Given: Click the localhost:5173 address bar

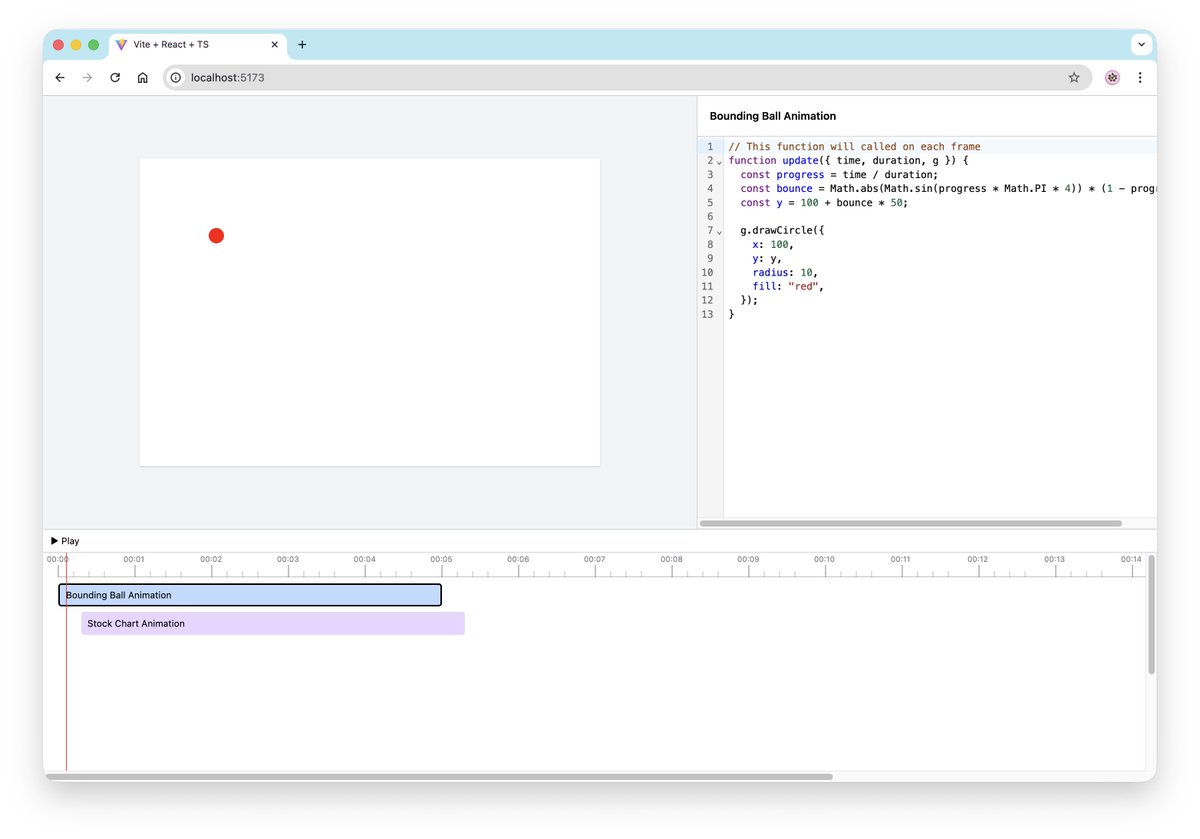Looking at the screenshot, I should click(625, 77).
